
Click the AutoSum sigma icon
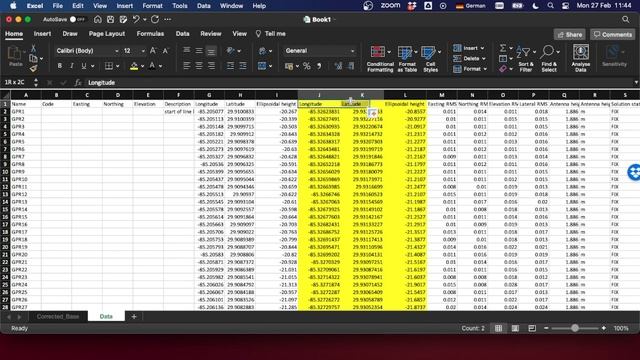pos(503,48)
